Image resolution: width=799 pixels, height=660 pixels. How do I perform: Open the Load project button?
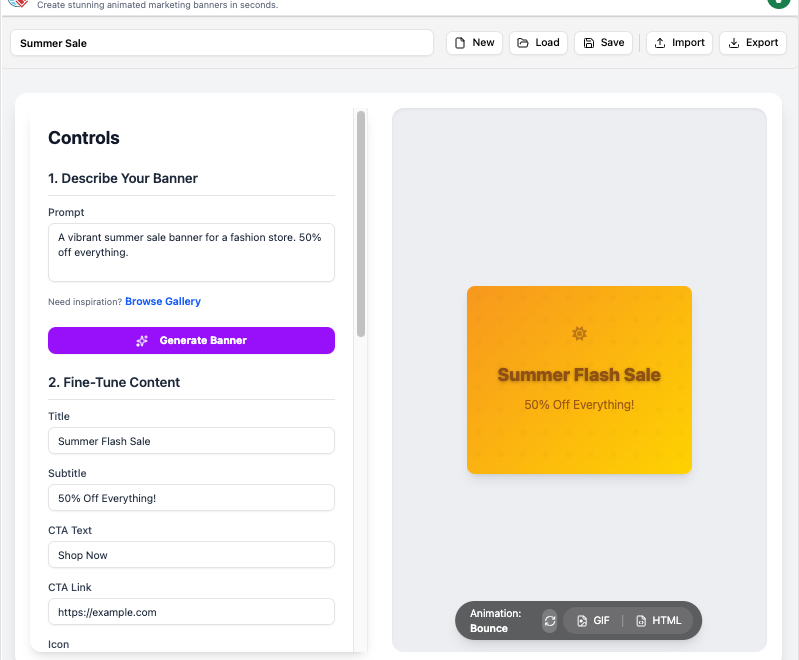click(x=538, y=43)
